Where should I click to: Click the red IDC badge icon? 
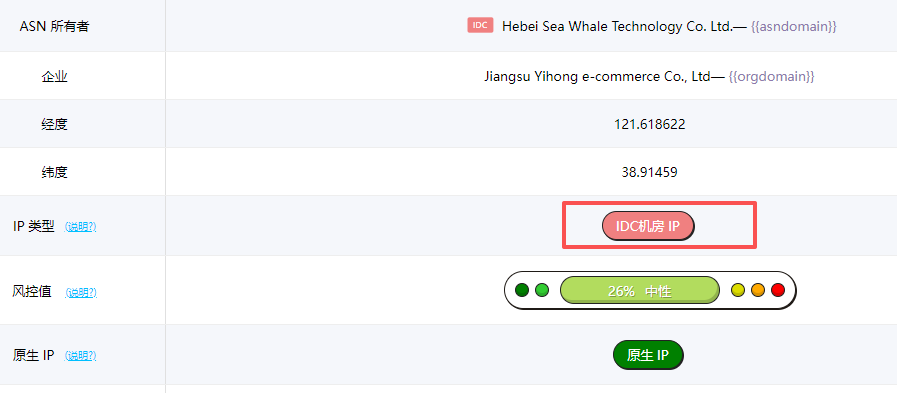click(480, 25)
